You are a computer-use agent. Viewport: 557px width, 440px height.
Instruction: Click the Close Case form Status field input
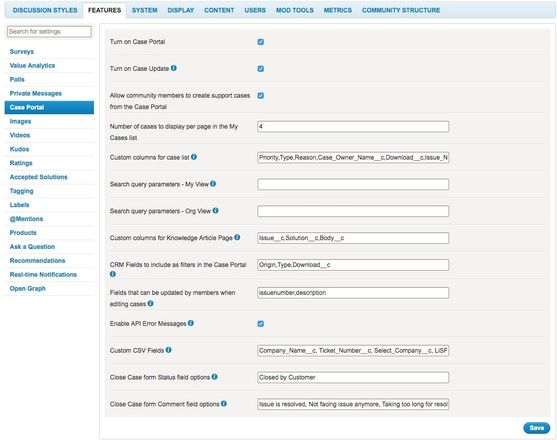[x=353, y=377]
